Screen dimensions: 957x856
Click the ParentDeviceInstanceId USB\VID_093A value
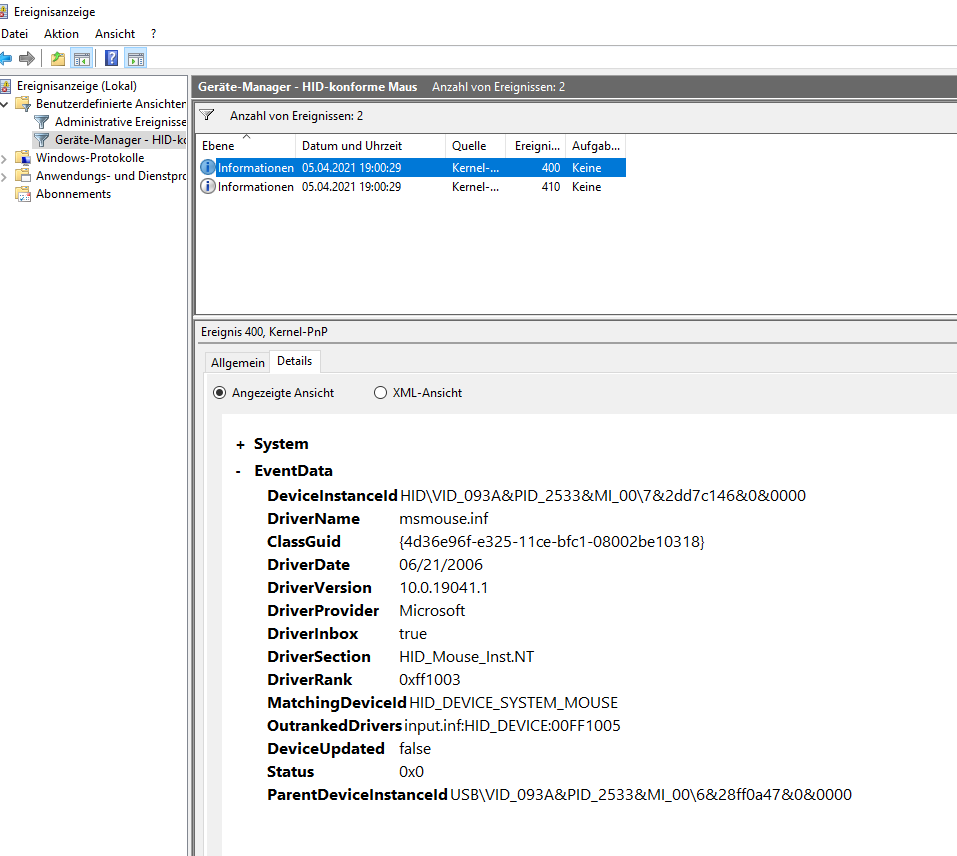[651, 794]
